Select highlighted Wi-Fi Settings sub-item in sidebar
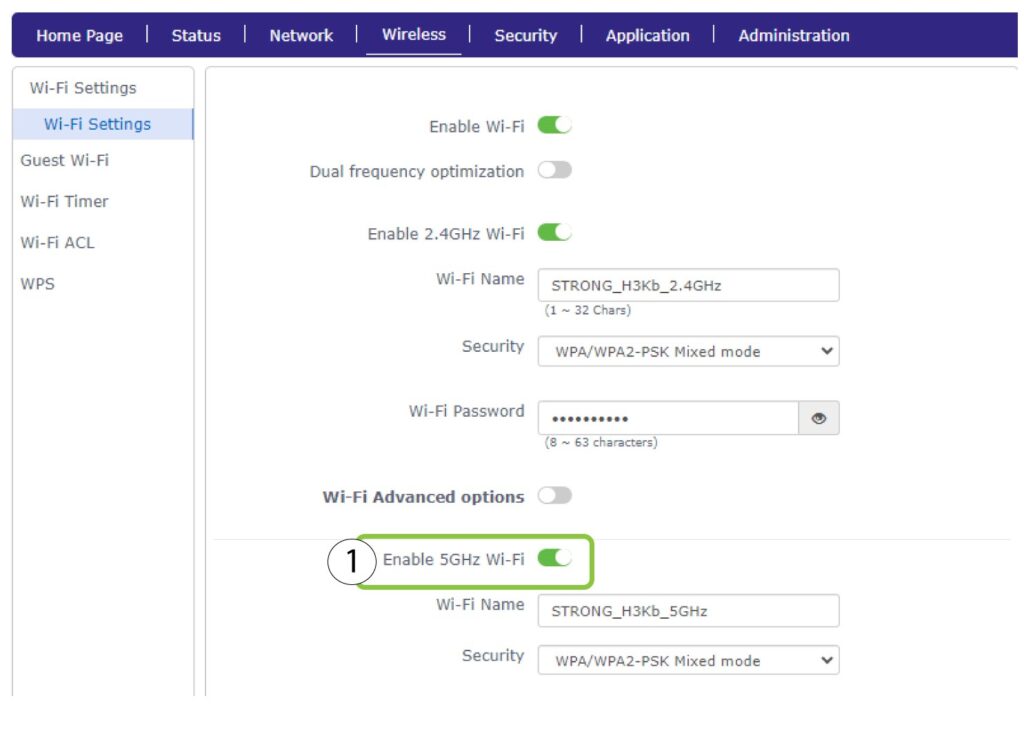Image resolution: width=1024 pixels, height=745 pixels. [x=103, y=124]
